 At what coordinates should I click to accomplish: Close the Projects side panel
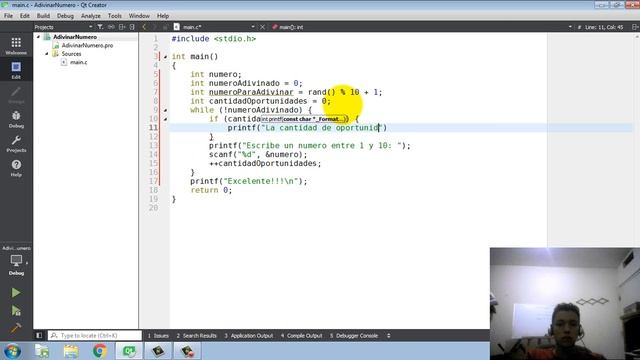(x=132, y=27)
